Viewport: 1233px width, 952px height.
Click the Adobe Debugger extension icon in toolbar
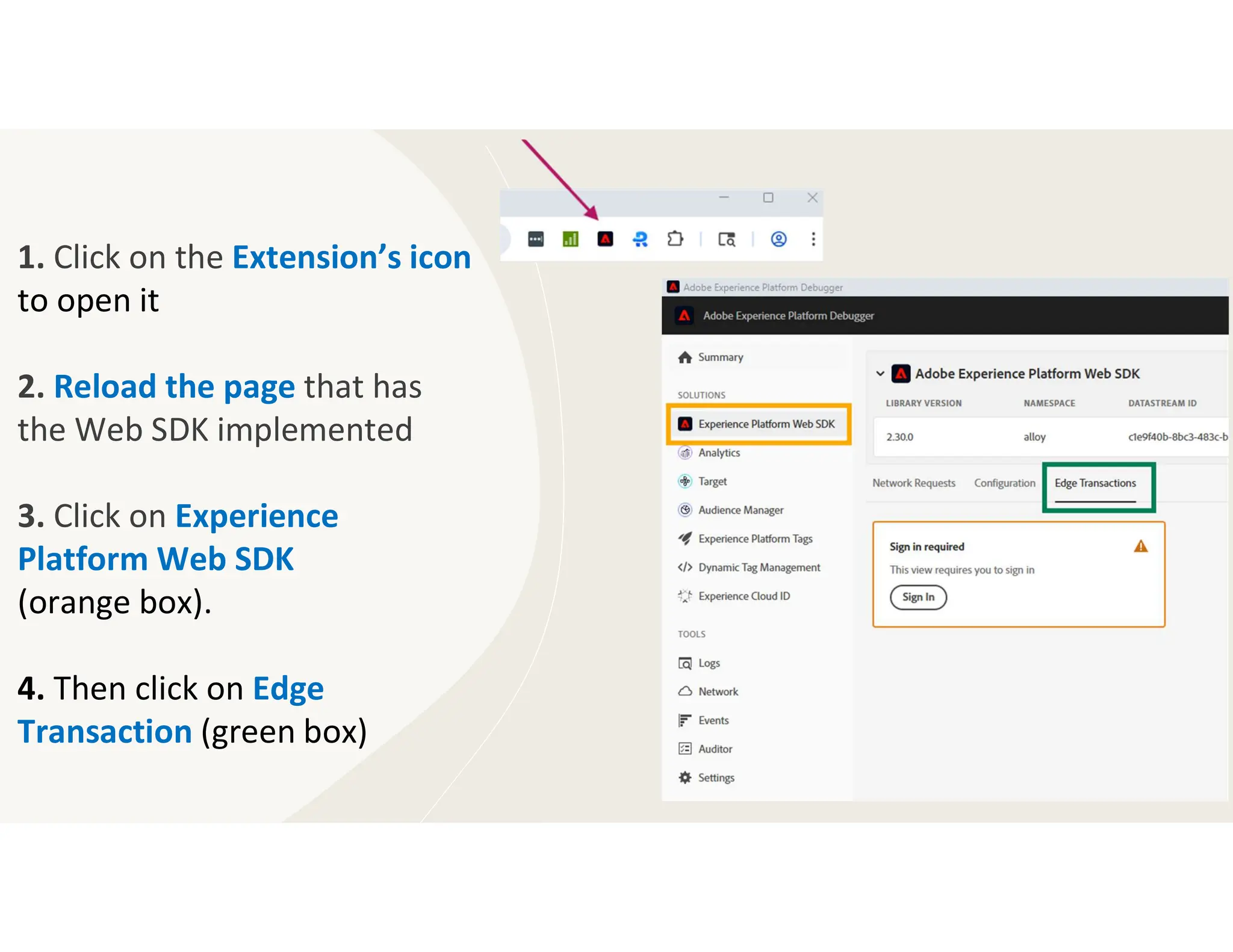click(605, 239)
